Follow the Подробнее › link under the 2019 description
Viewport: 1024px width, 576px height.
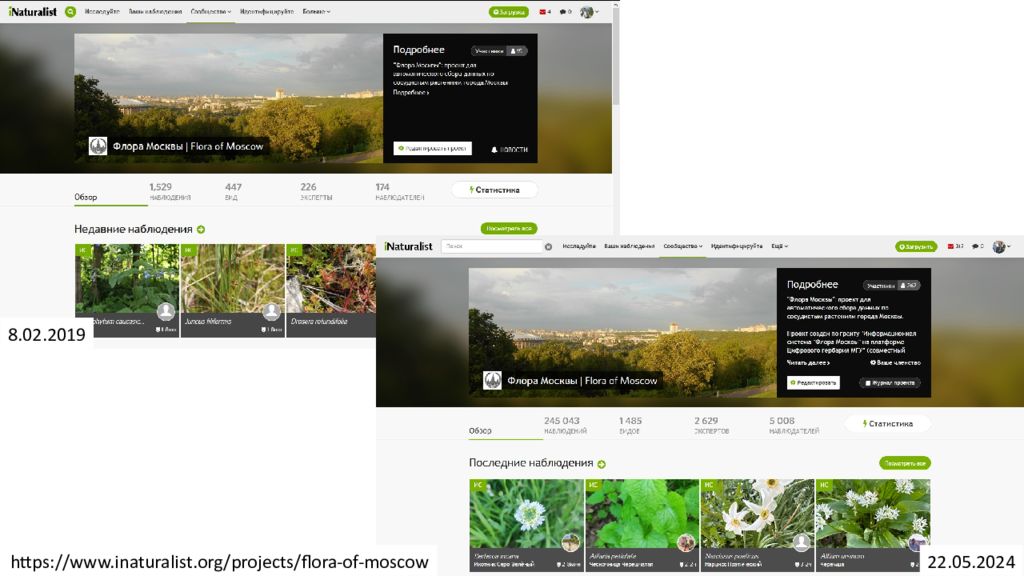coord(411,93)
